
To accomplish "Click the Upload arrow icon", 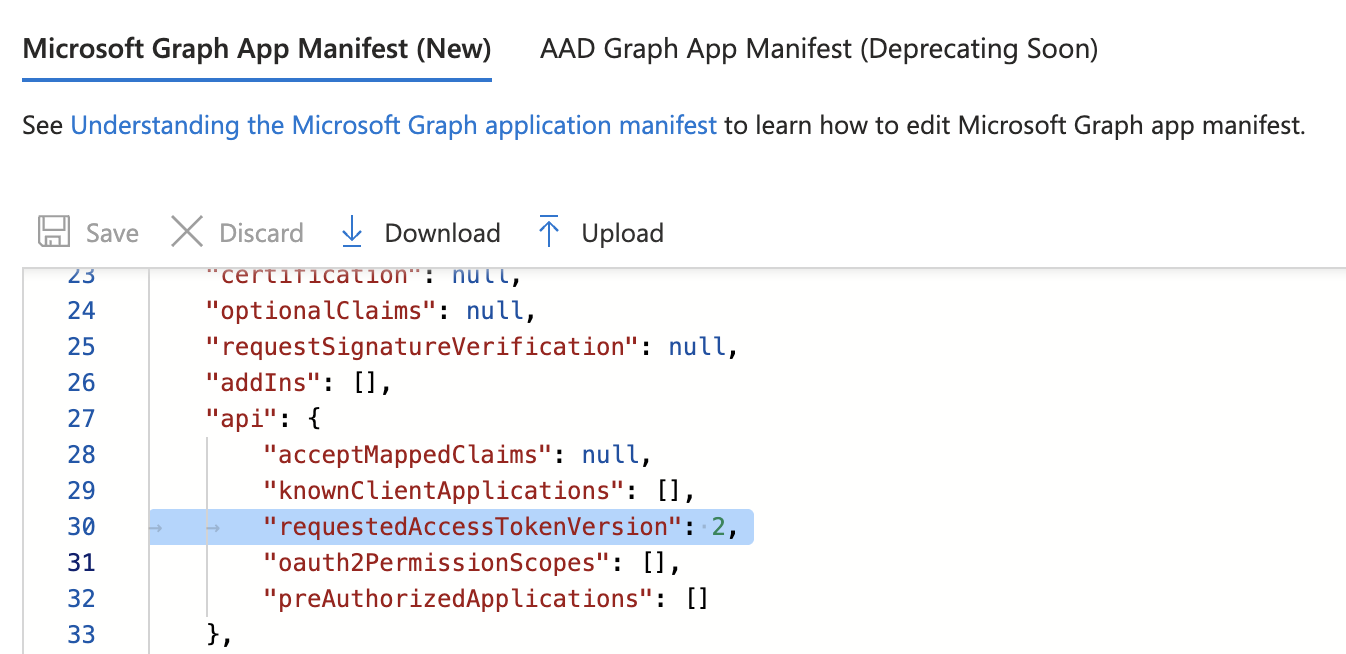I will click(x=549, y=232).
